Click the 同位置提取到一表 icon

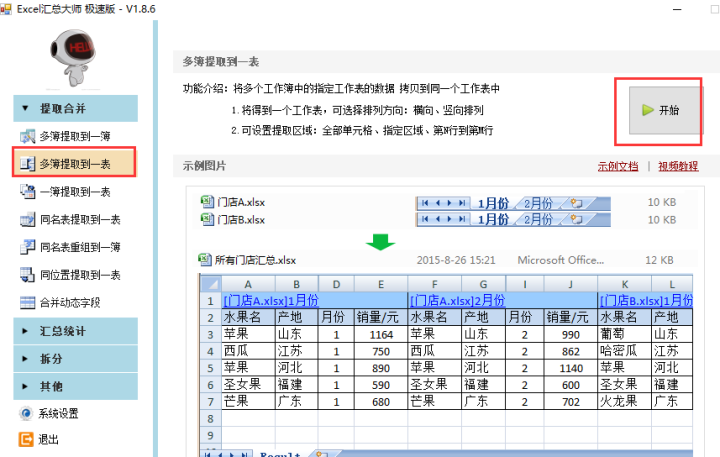pos(28,275)
